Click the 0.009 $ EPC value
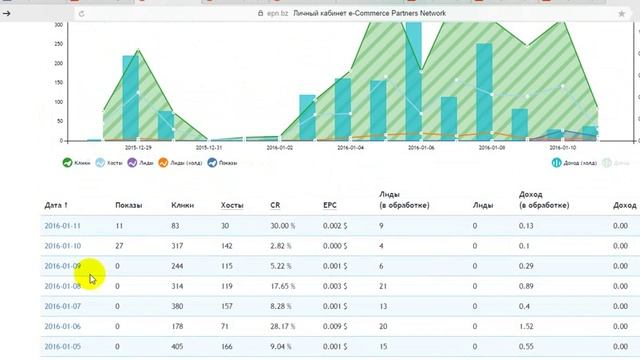The width and height of the screenshot is (640, 360). [x=335, y=327]
